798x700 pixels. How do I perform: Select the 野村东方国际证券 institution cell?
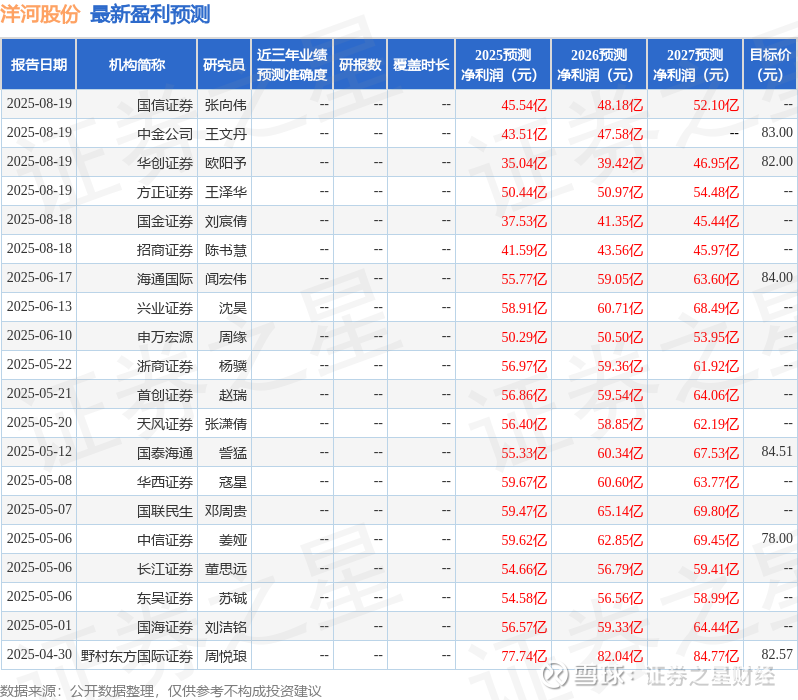tap(136, 657)
